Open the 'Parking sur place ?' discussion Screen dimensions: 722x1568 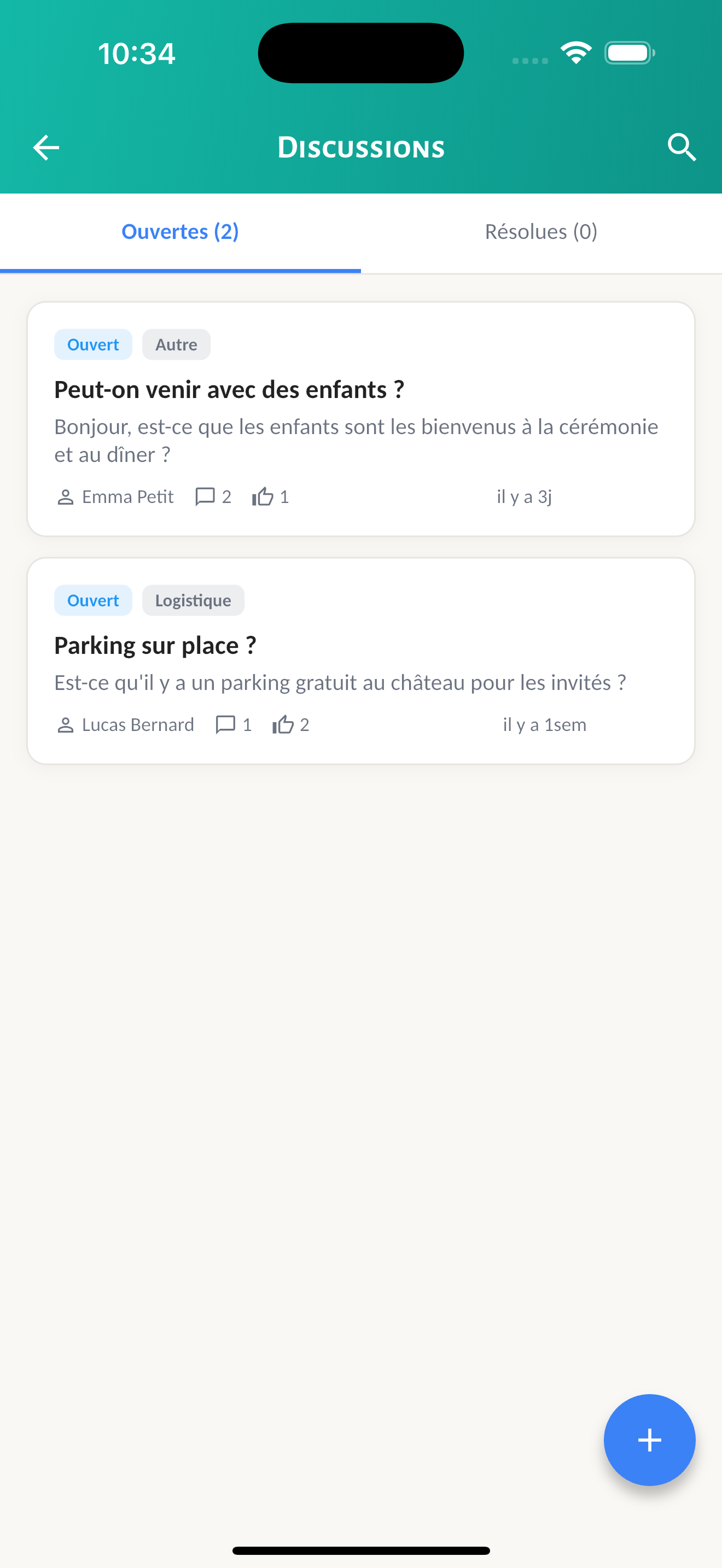155,645
